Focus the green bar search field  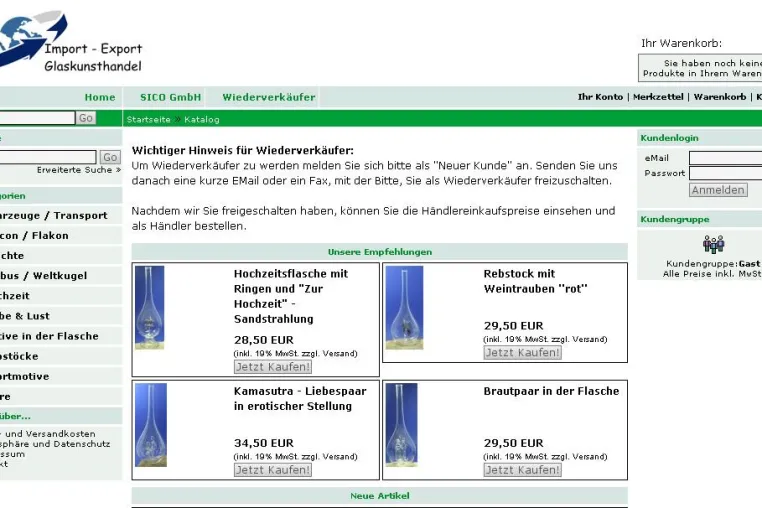(37, 118)
